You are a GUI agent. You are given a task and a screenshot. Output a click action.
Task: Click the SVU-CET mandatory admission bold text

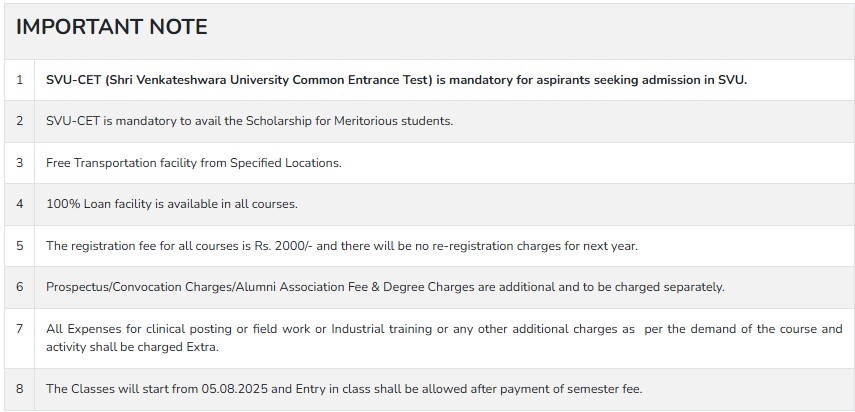[396, 80]
